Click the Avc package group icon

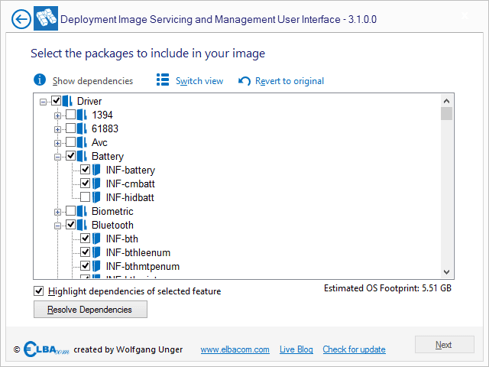tap(82, 142)
